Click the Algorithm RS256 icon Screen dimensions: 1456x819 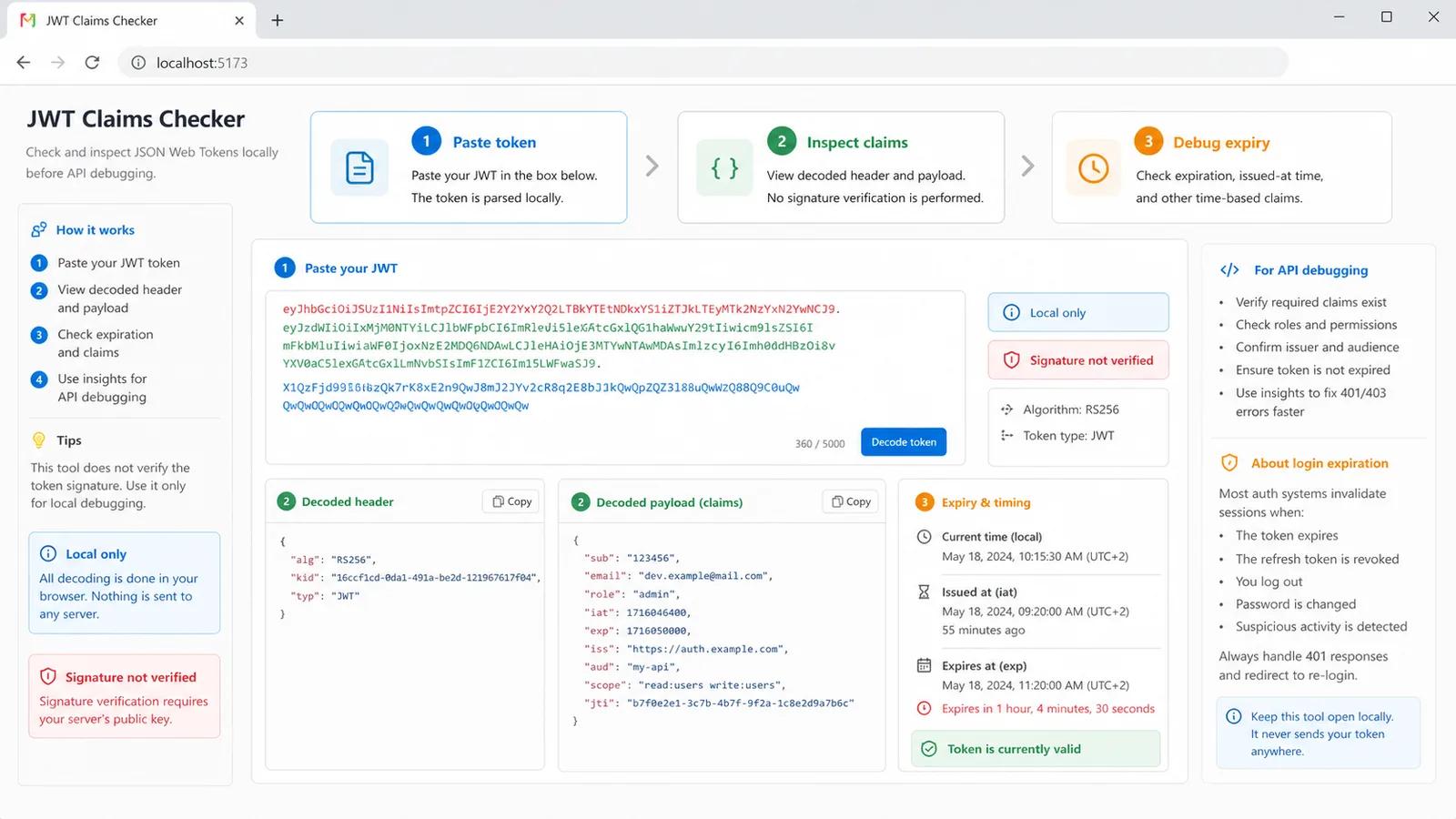(x=1006, y=409)
